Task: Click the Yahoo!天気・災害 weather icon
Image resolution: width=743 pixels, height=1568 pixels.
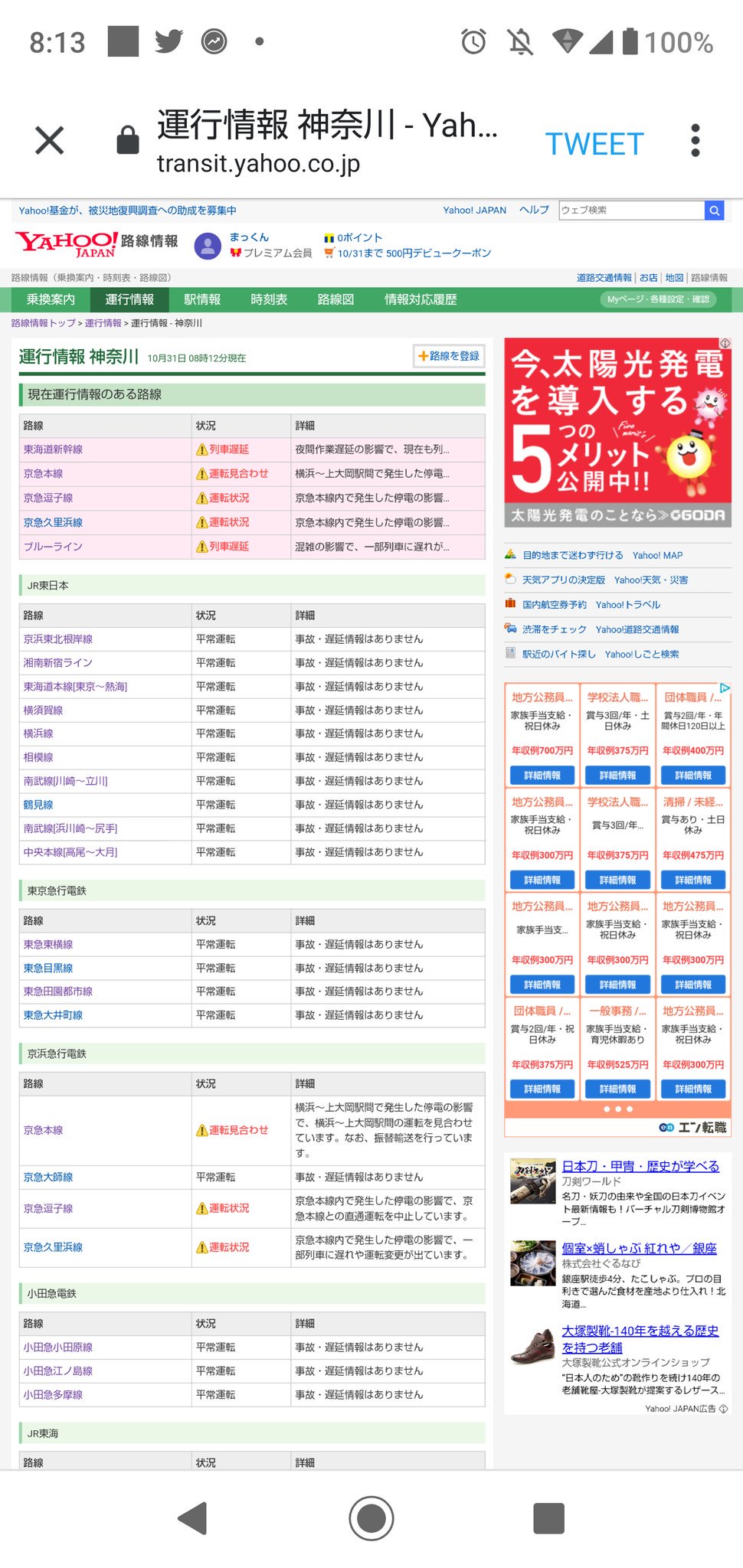Action: (511, 580)
